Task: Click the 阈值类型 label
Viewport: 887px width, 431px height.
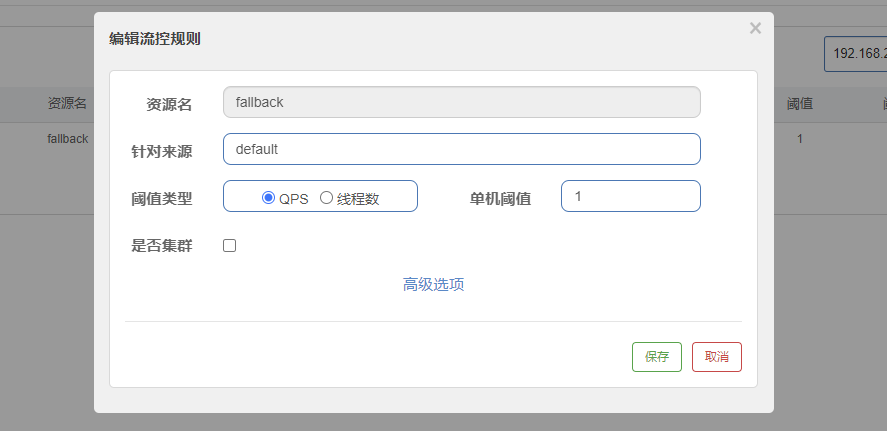Action: [161, 198]
